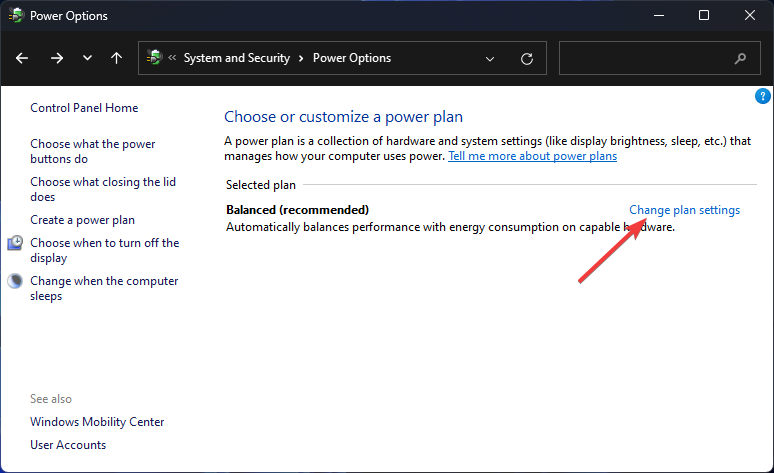Click the moon sleep icon in sidebar
Viewport: 774px width, 473px height.
pyautogui.click(x=15, y=281)
